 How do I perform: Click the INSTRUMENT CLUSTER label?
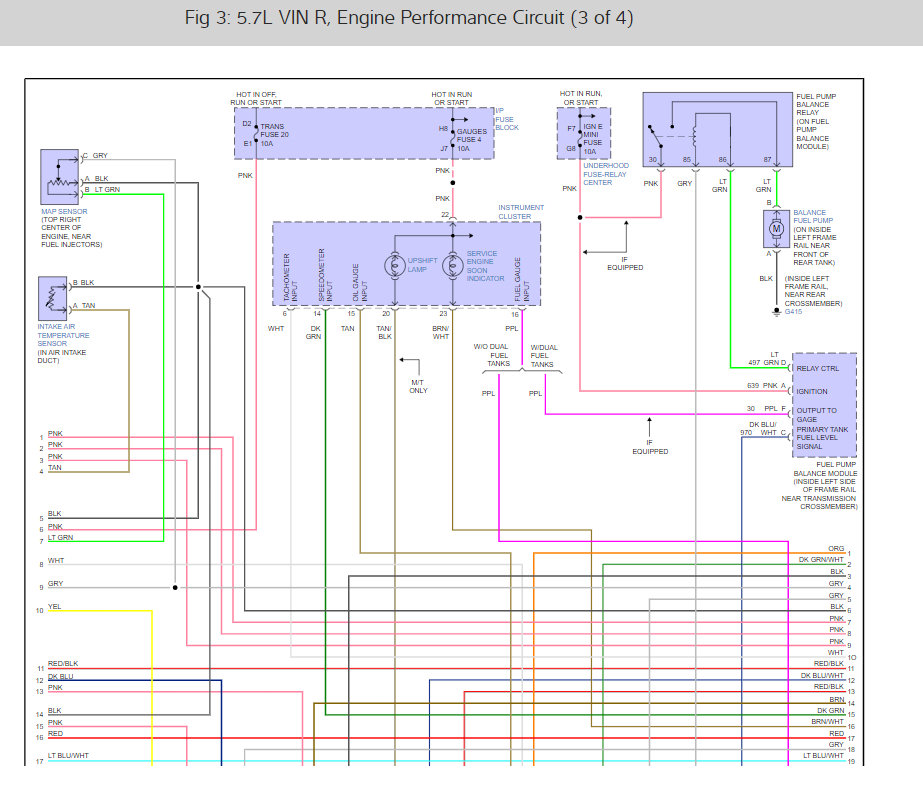click(x=521, y=212)
